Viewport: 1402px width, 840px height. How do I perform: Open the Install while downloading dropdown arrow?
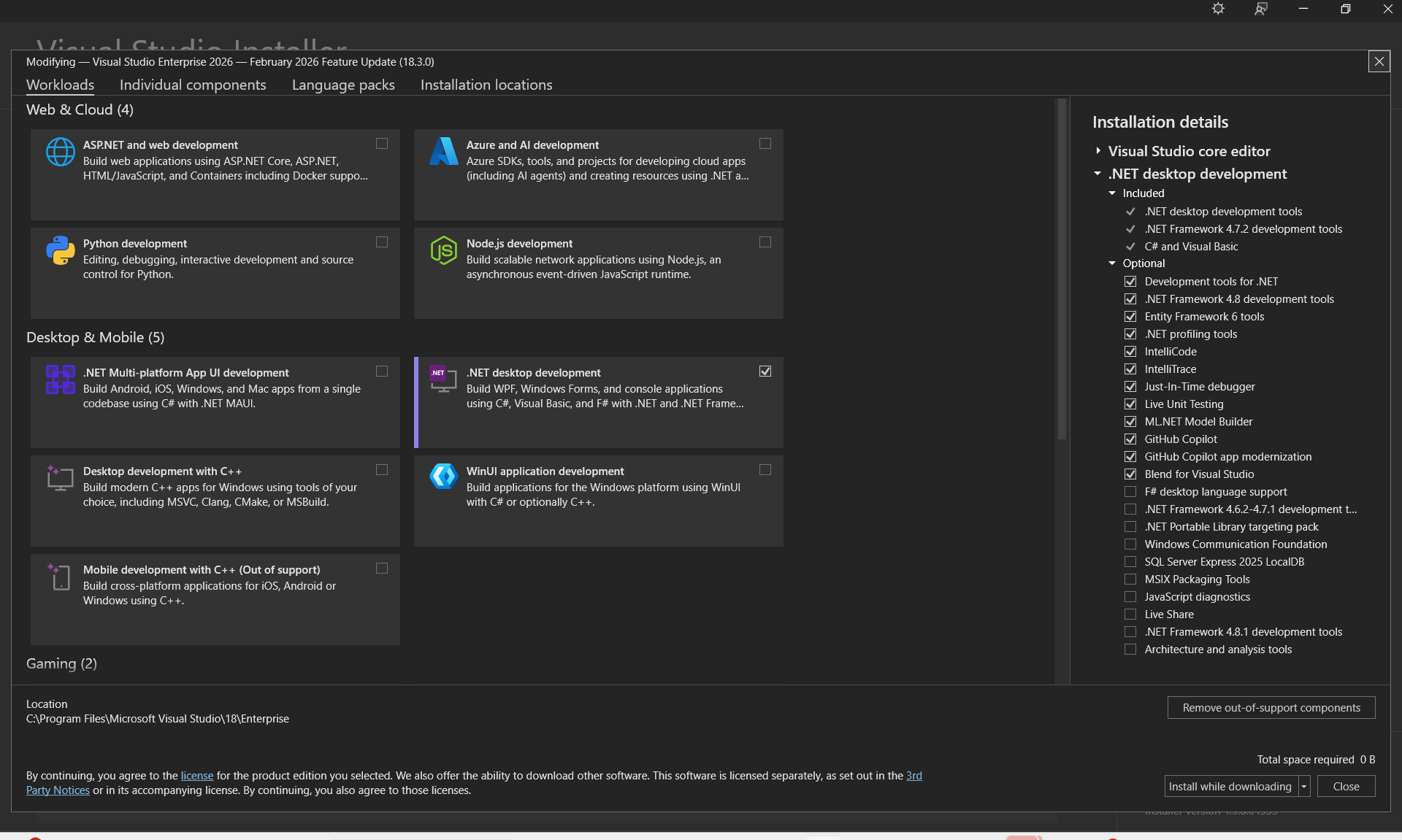pos(1306,786)
